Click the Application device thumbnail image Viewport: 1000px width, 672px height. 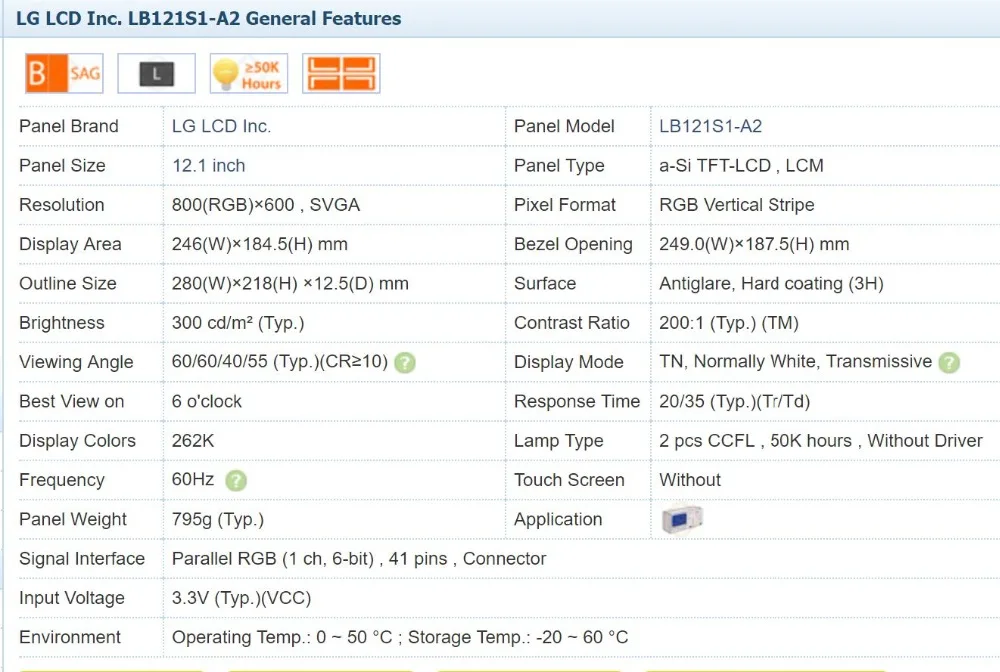click(682, 519)
